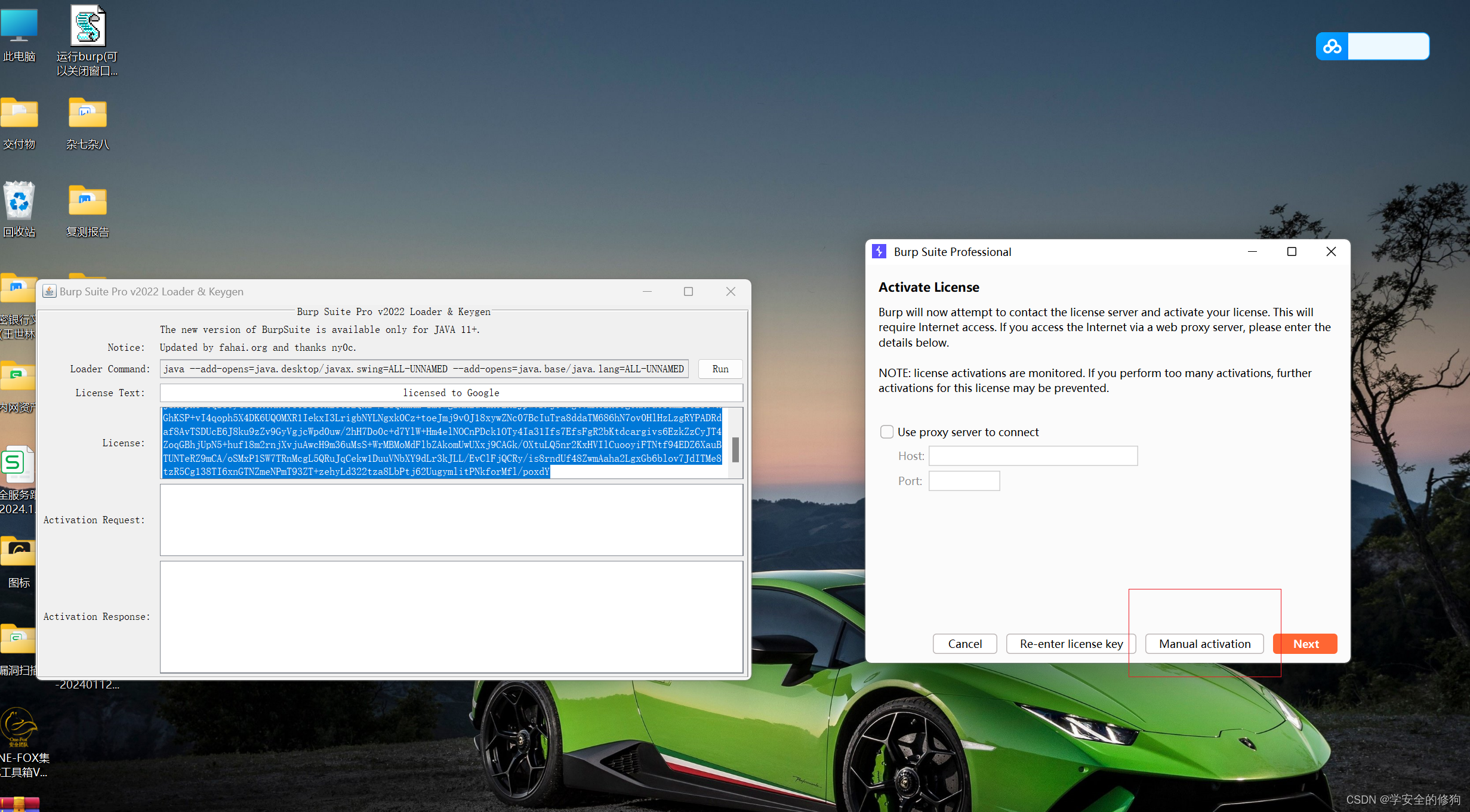This screenshot has width=1470, height=812.
Task: Click the Loader Command text field
Action: click(x=424, y=369)
